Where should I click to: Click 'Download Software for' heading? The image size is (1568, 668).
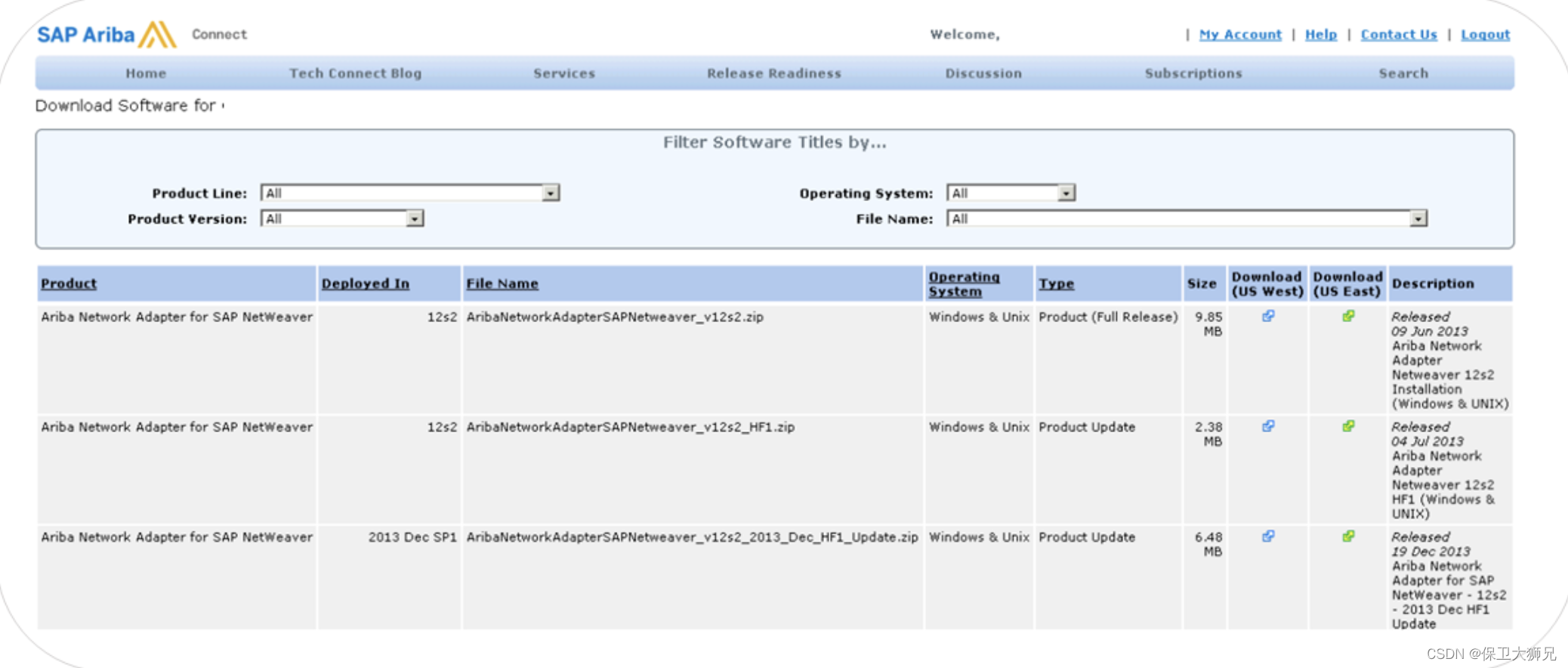coord(125,106)
